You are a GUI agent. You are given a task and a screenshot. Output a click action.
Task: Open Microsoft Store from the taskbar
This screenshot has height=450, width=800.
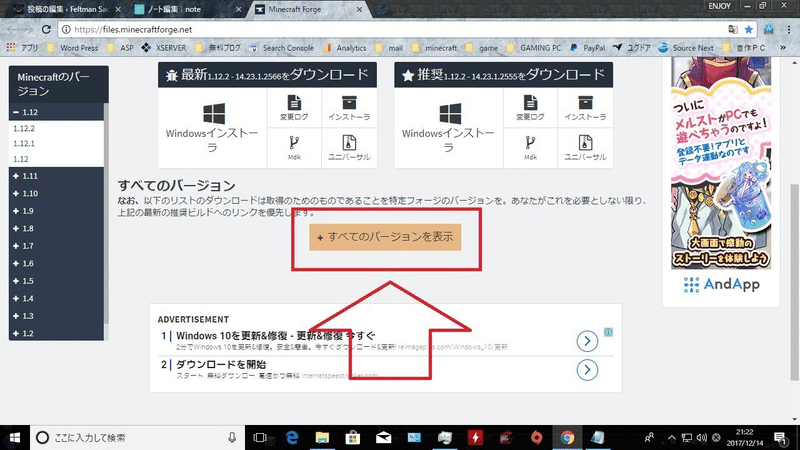pyautogui.click(x=353, y=438)
